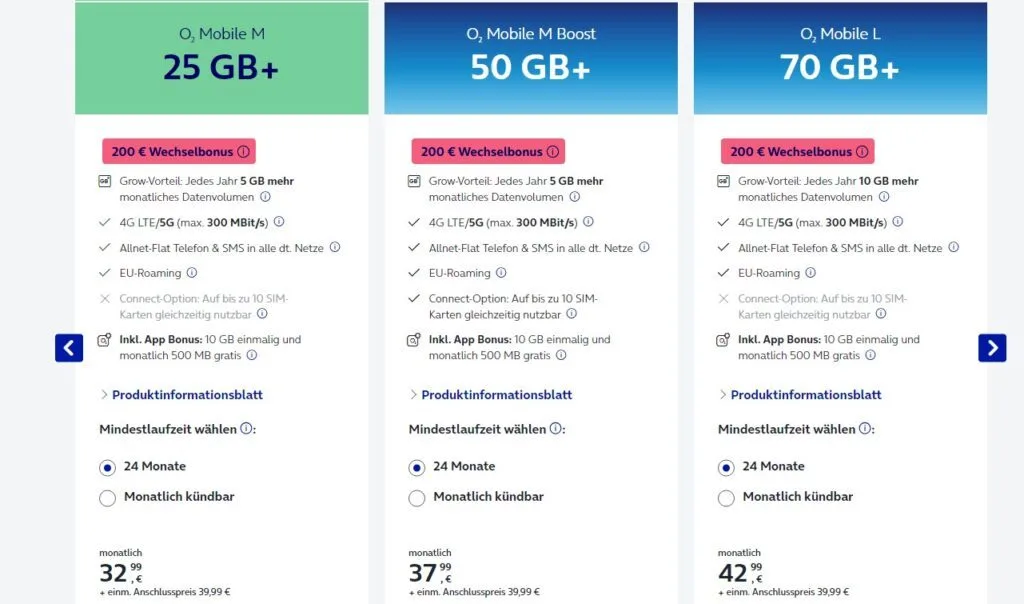
Task: Choose Monatlich kündbar for O2 Mobile L
Action: [727, 497]
